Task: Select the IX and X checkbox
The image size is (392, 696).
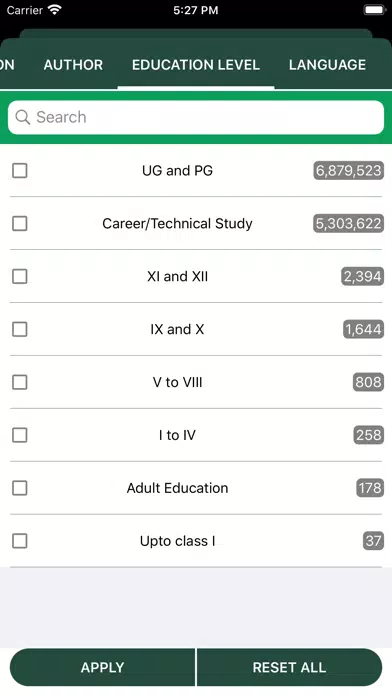Action: (x=20, y=329)
